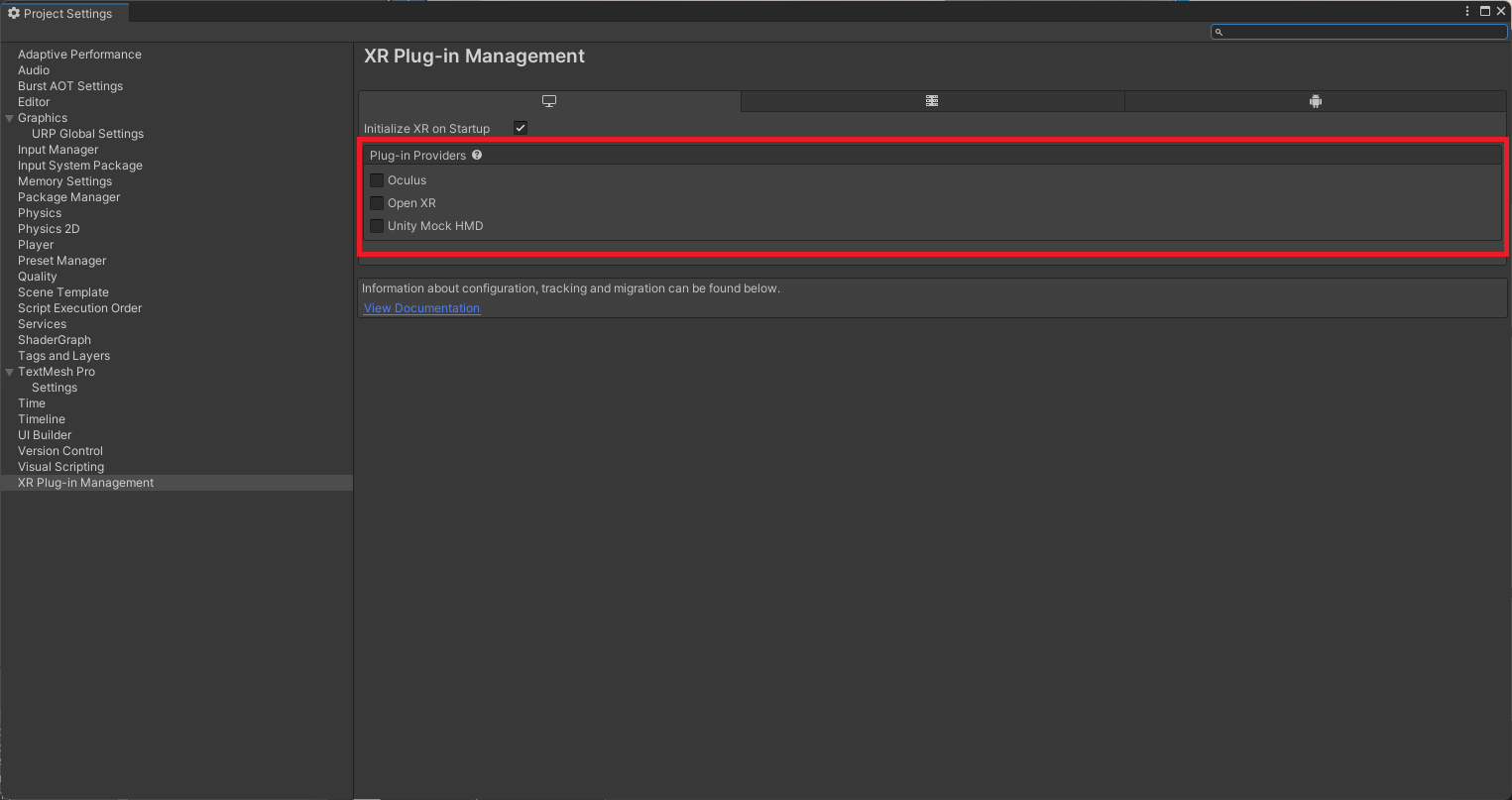Click the gear icon on the Project Settings tab
Image resolution: width=1512 pixels, height=800 pixels.
(x=11, y=13)
